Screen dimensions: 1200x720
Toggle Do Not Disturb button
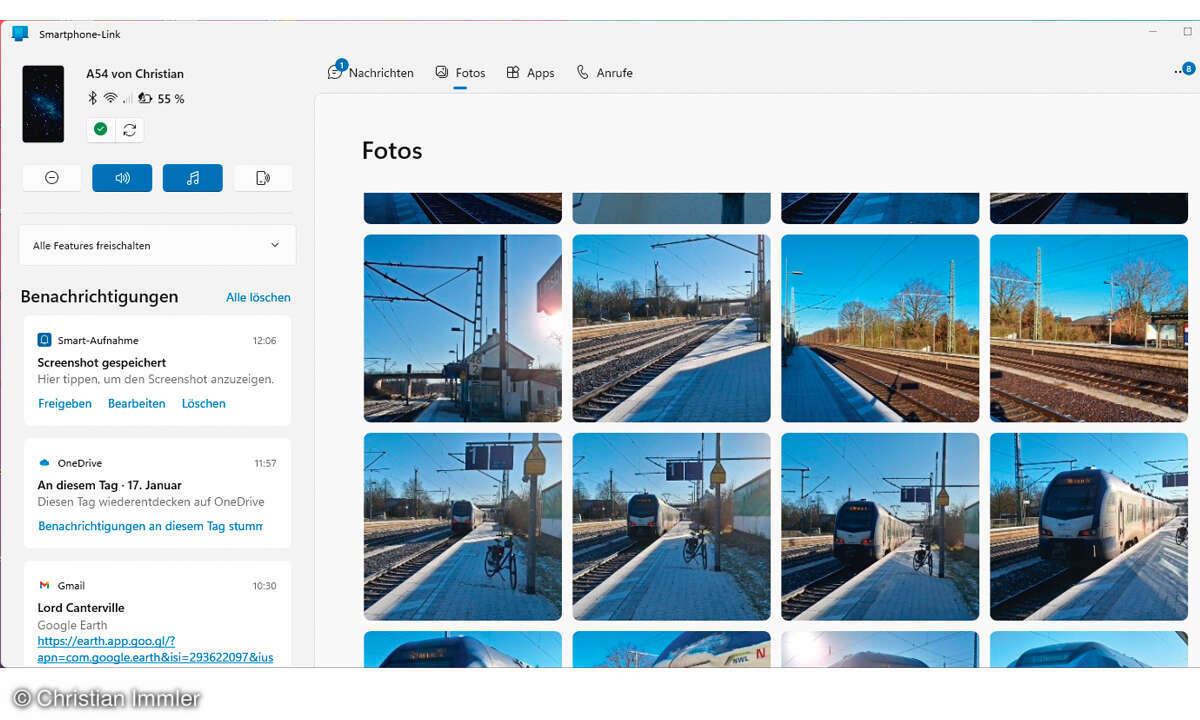(52, 178)
